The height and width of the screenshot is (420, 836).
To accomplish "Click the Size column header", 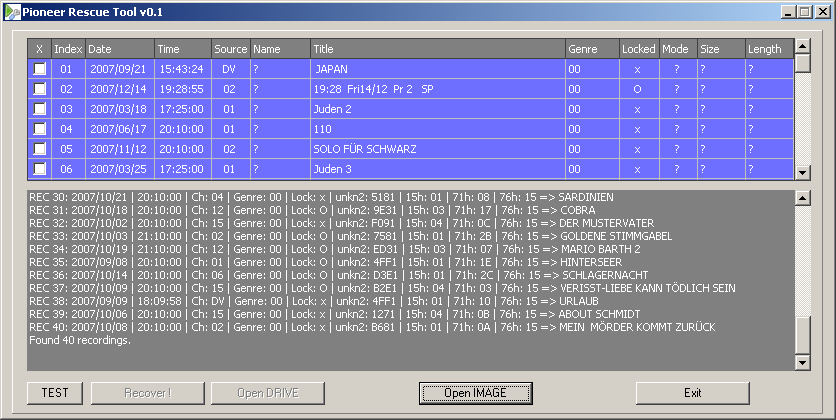I will 721,49.
